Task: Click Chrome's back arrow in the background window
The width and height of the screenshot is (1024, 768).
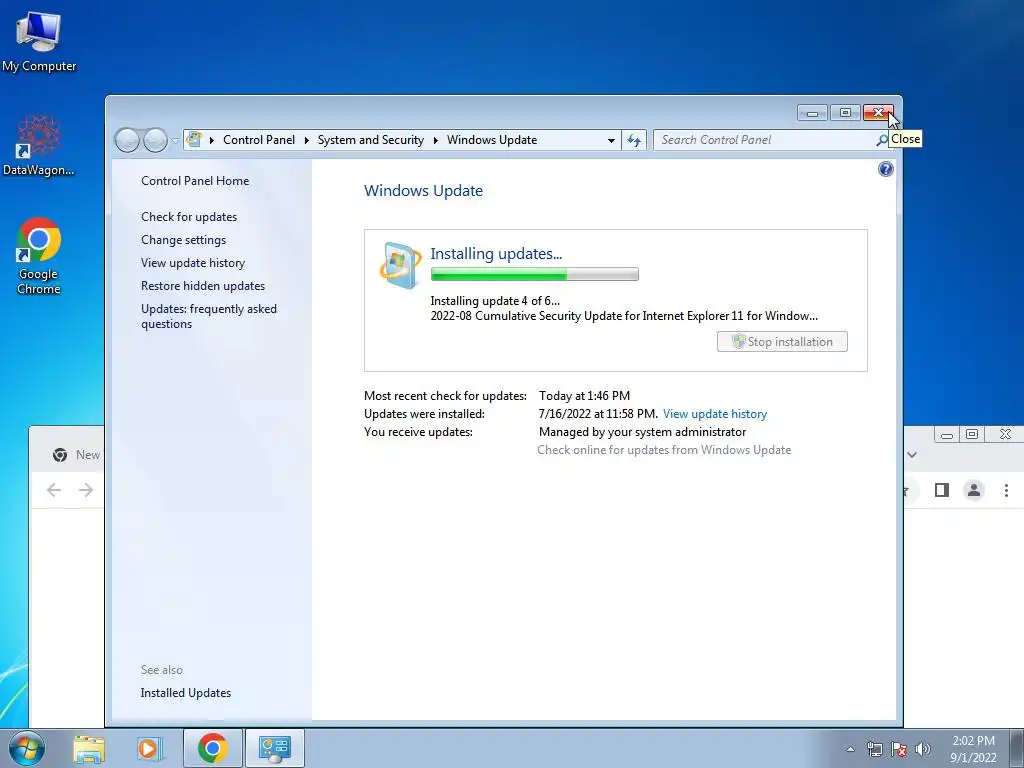Action: tap(54, 490)
